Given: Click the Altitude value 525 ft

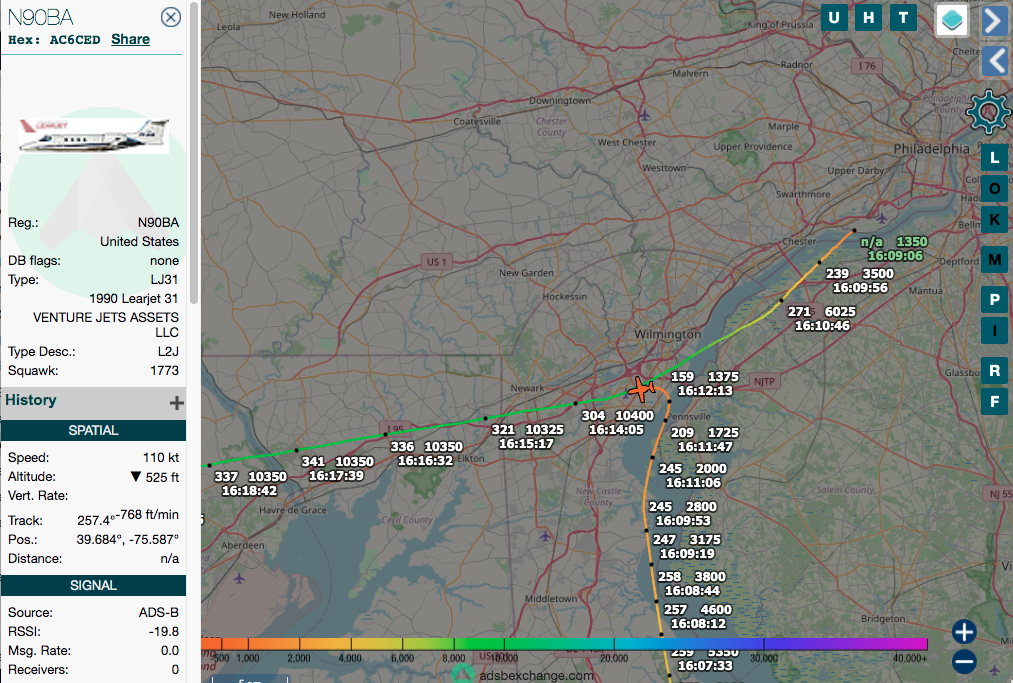Looking at the screenshot, I should click(x=162, y=478).
